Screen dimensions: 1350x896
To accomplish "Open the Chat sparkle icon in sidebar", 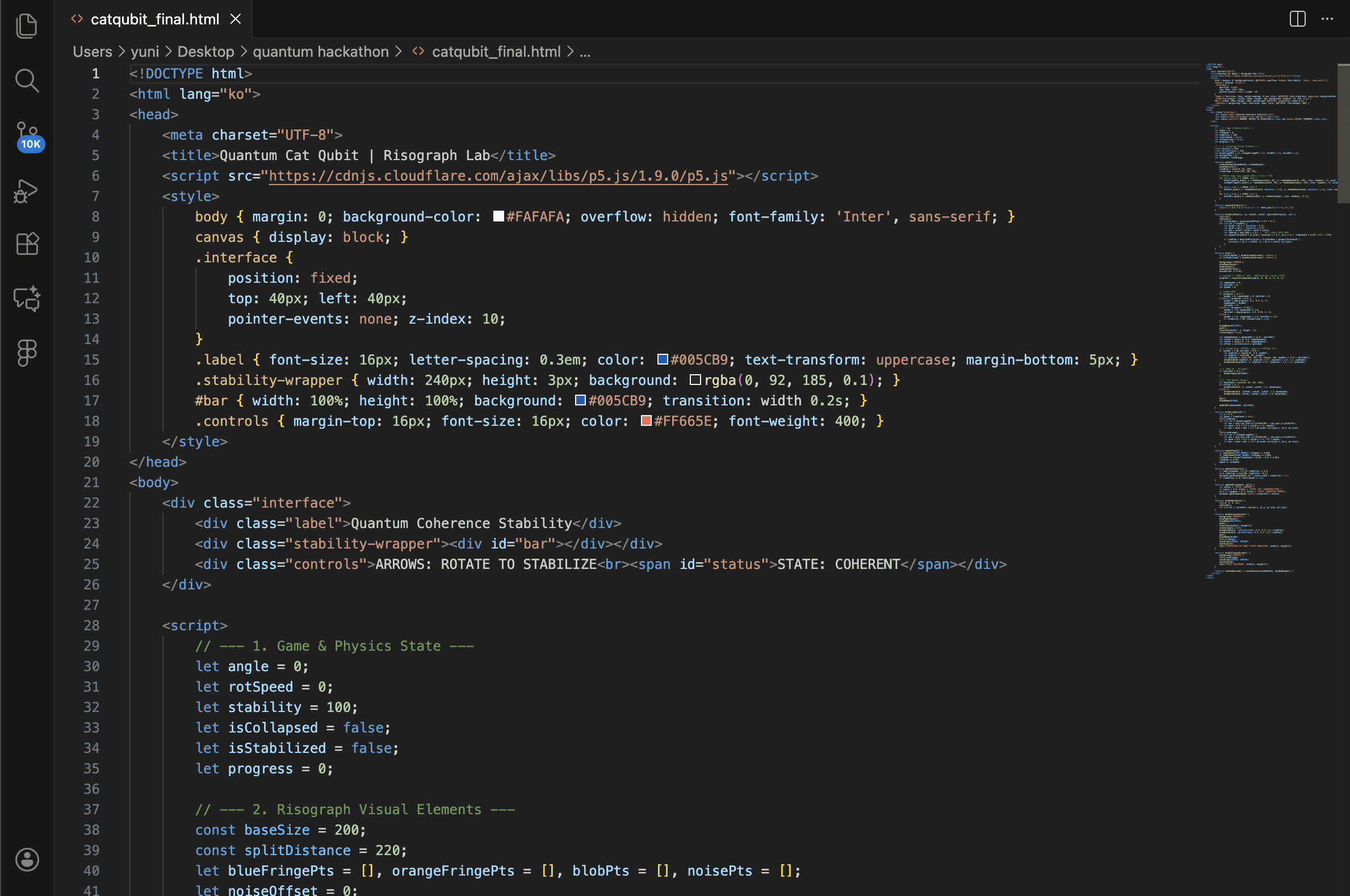I will 26,298.
